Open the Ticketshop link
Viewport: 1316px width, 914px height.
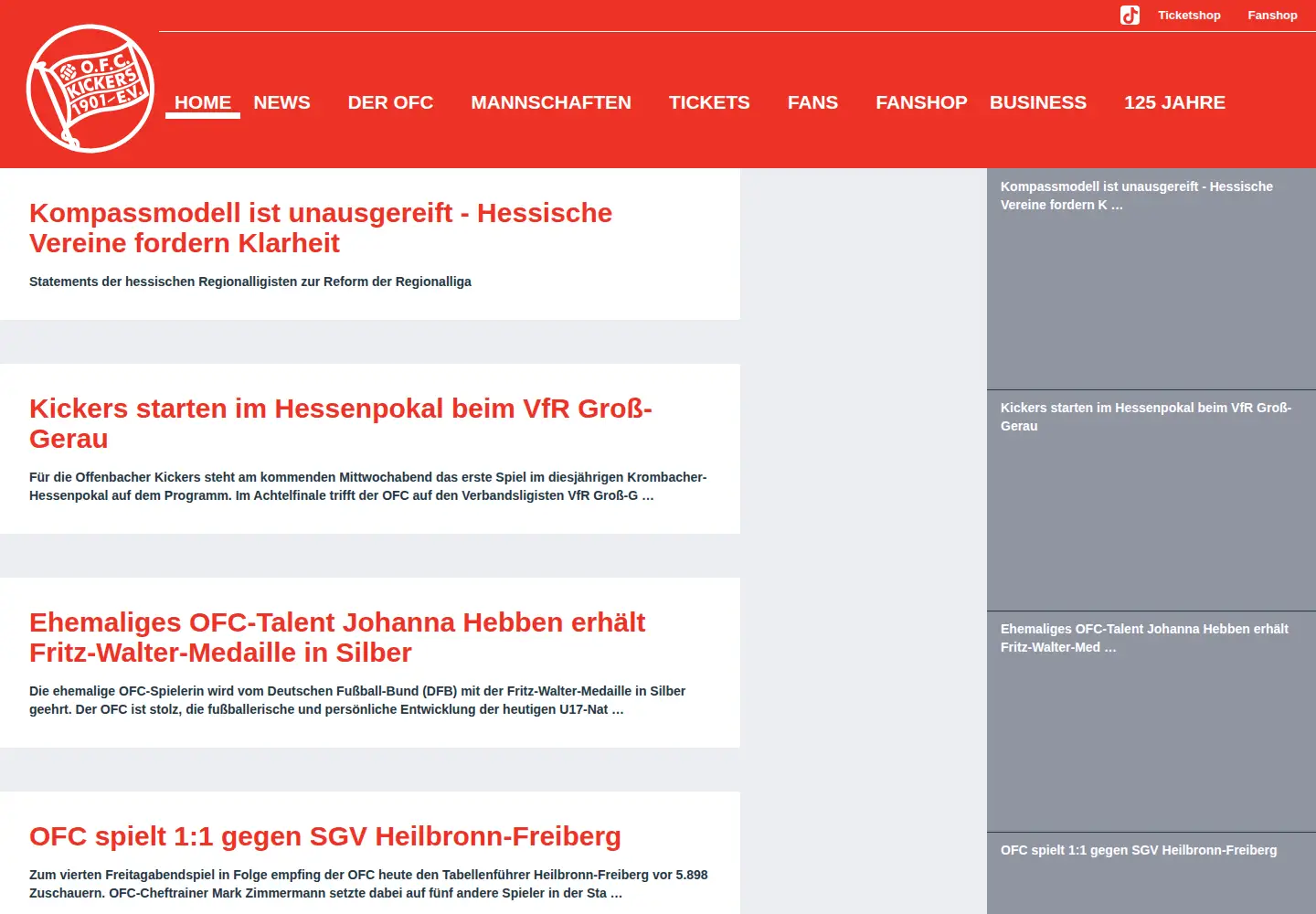pyautogui.click(x=1189, y=16)
